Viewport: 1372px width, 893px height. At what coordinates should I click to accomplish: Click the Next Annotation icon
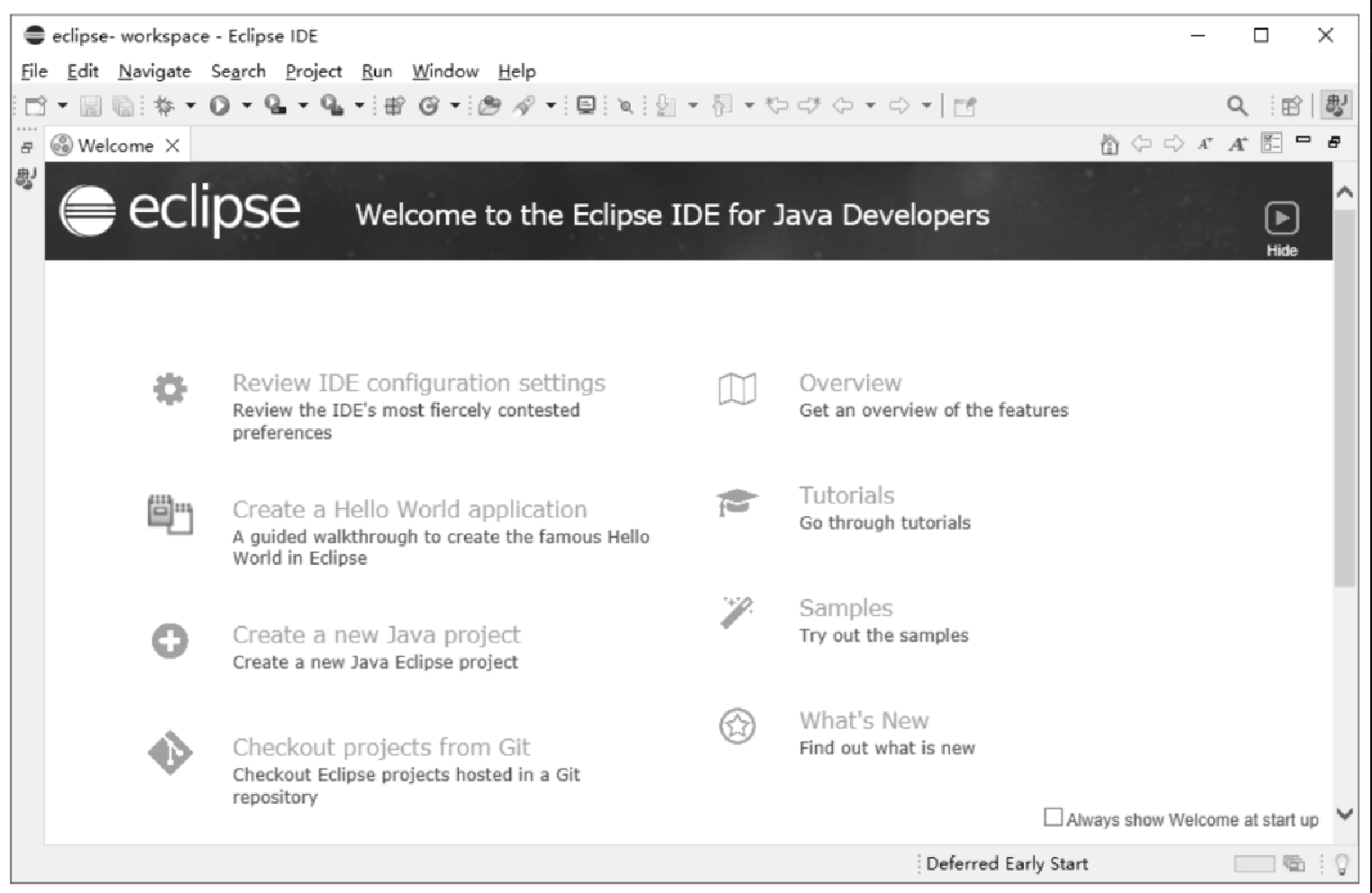click(x=665, y=106)
